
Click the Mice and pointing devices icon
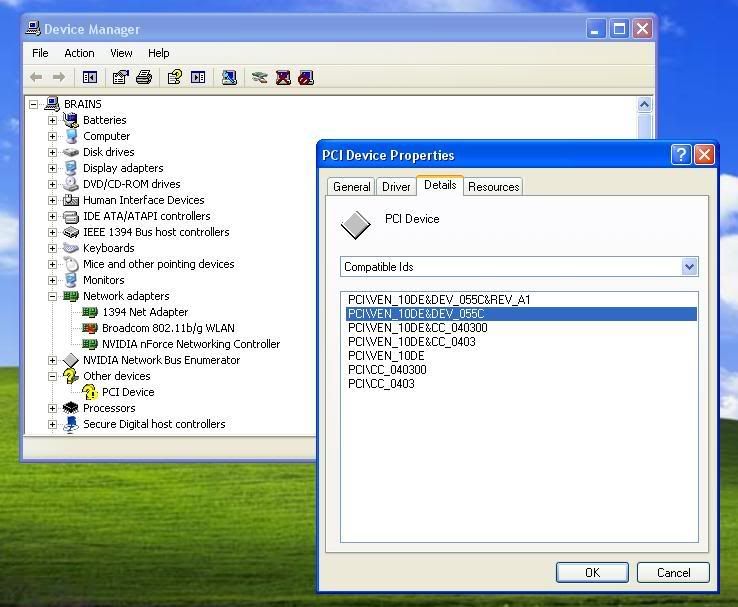pyautogui.click(x=71, y=264)
